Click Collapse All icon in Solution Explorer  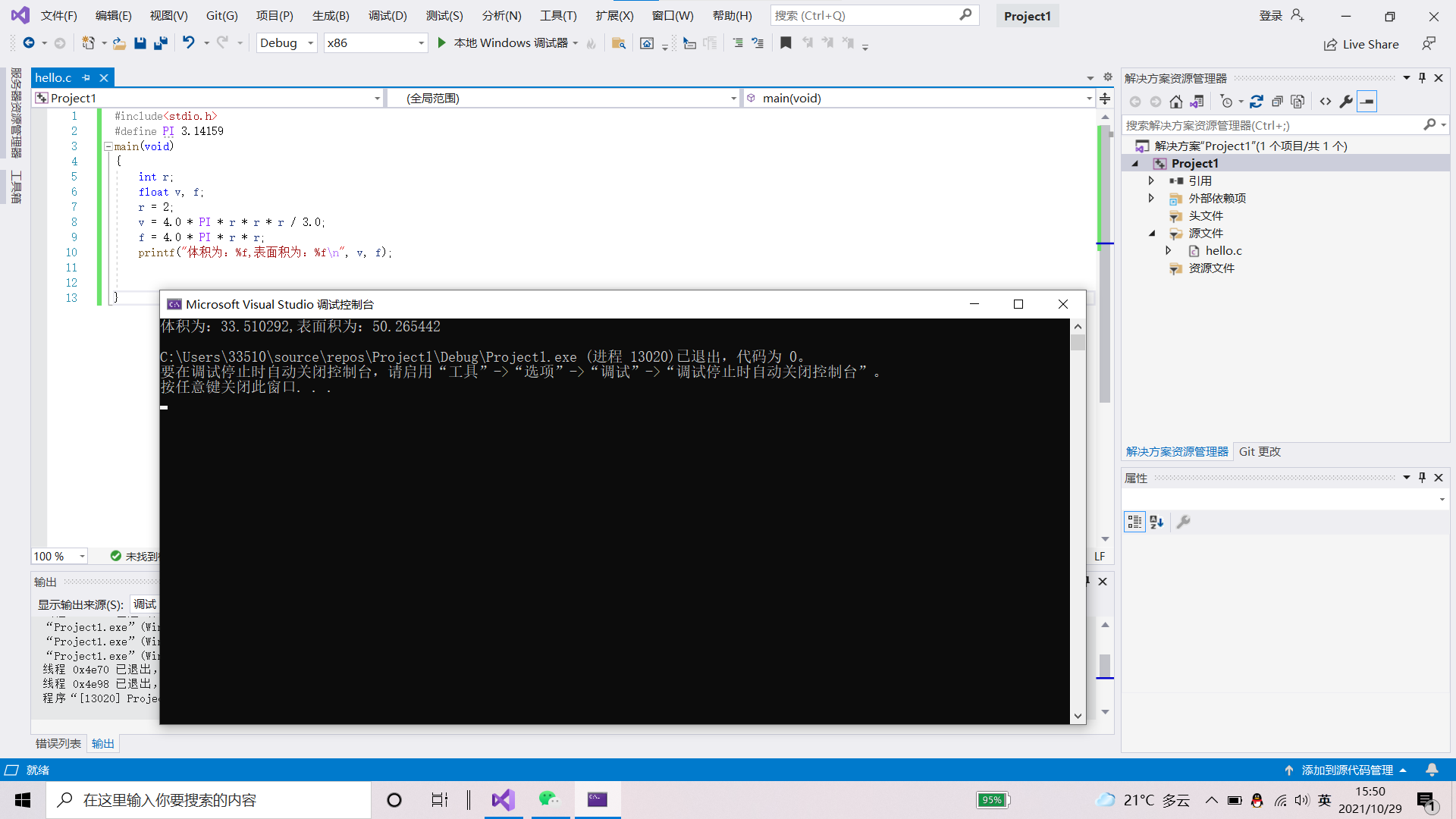(1277, 102)
